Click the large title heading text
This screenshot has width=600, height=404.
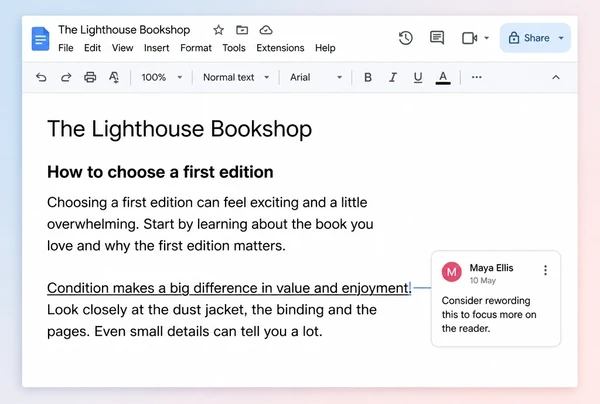[179, 129]
